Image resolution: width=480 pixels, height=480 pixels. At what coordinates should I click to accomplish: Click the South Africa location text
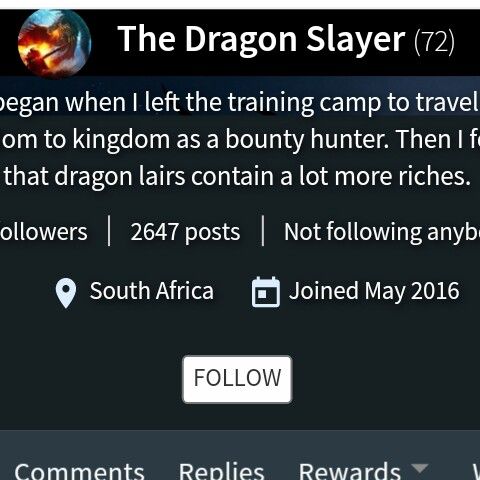pyautogui.click(x=152, y=291)
